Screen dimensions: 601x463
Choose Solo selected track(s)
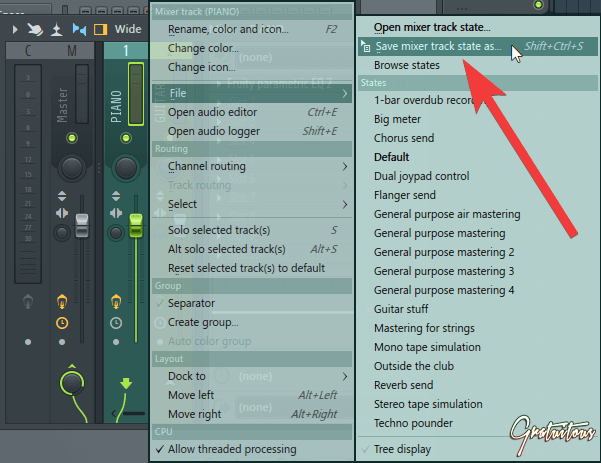(x=252, y=230)
